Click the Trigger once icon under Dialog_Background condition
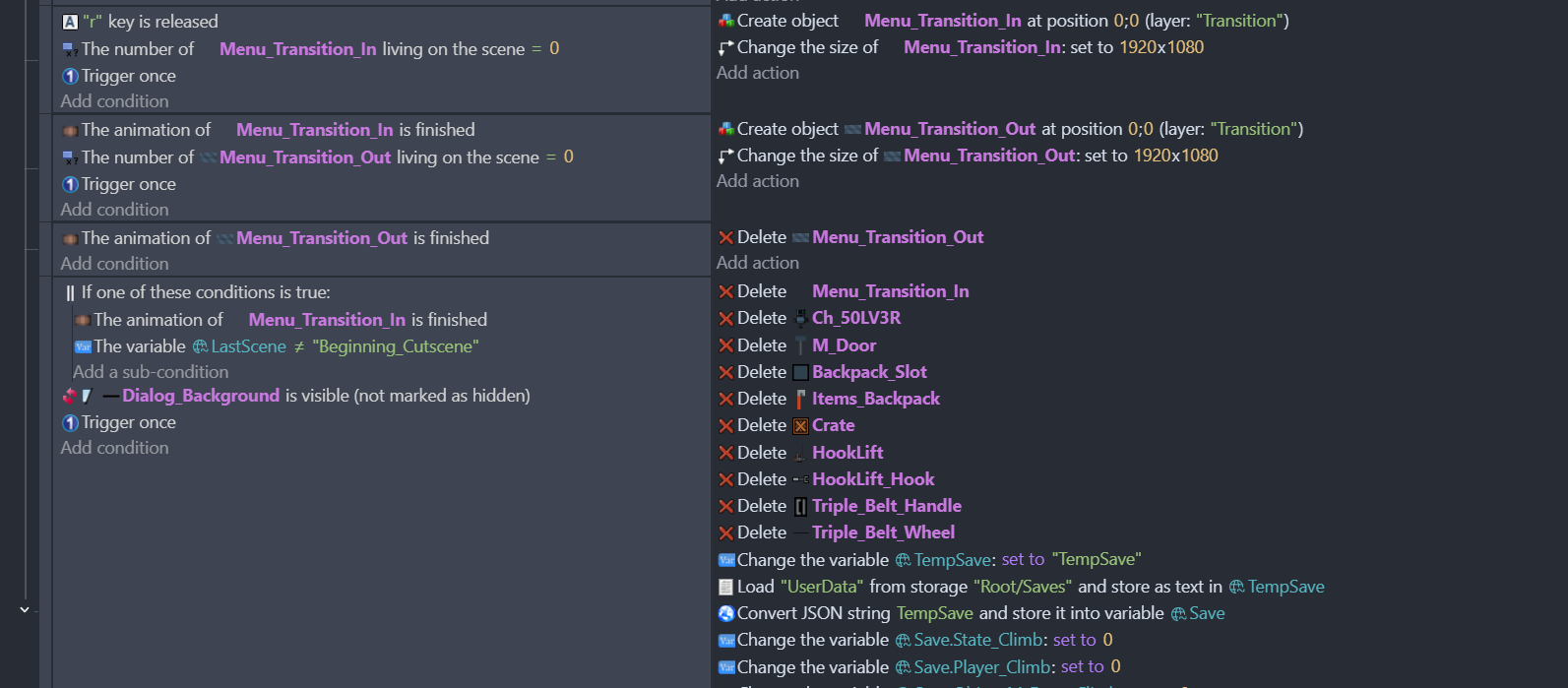 (70, 423)
